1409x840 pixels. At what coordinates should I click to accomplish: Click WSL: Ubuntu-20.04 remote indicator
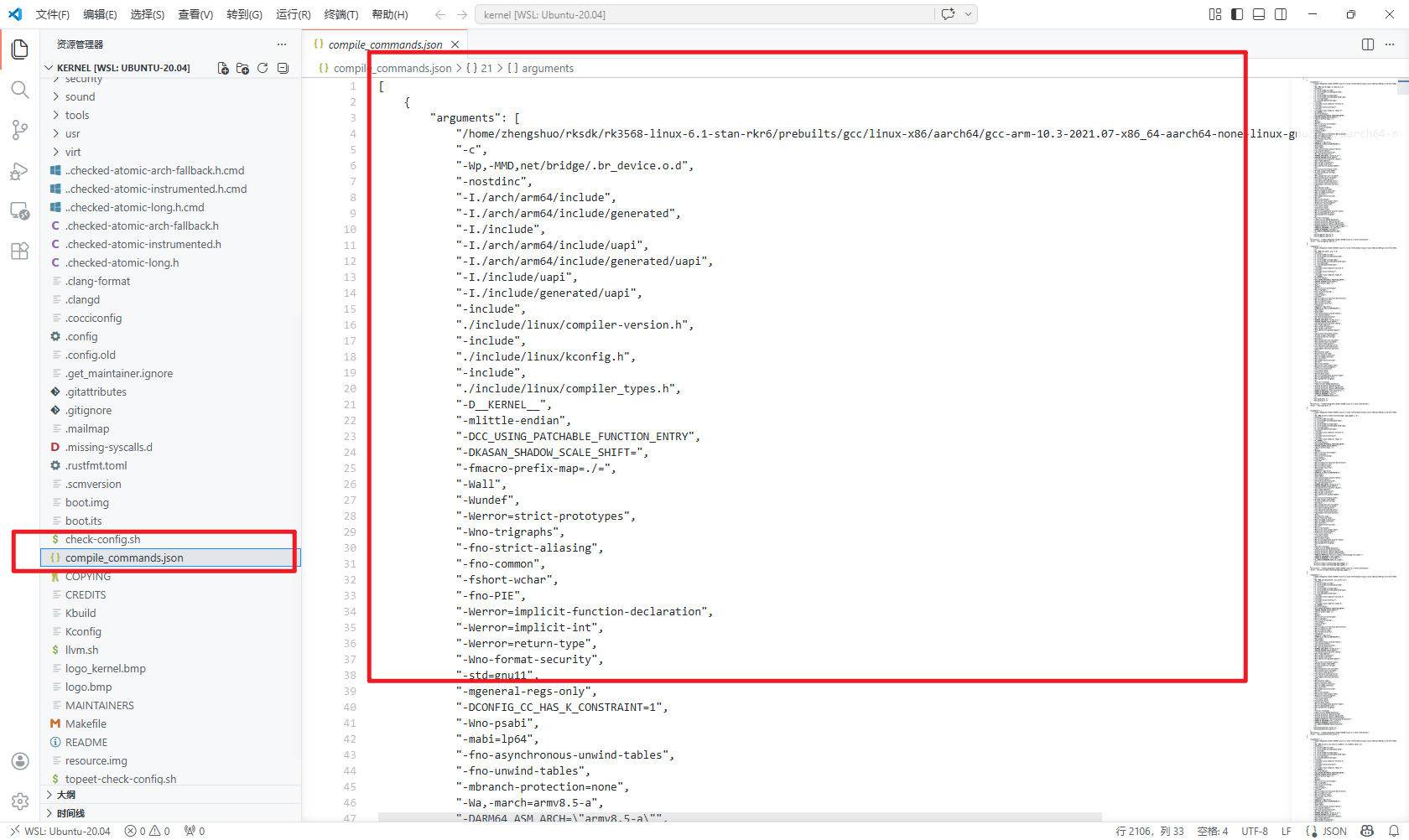60,831
